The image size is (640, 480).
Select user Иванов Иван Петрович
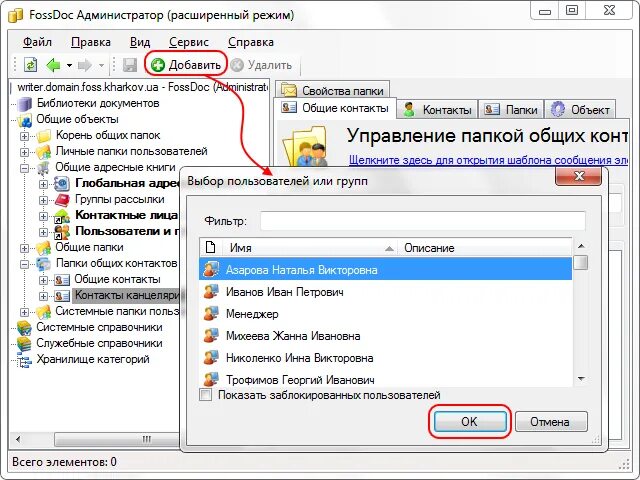pos(385,292)
